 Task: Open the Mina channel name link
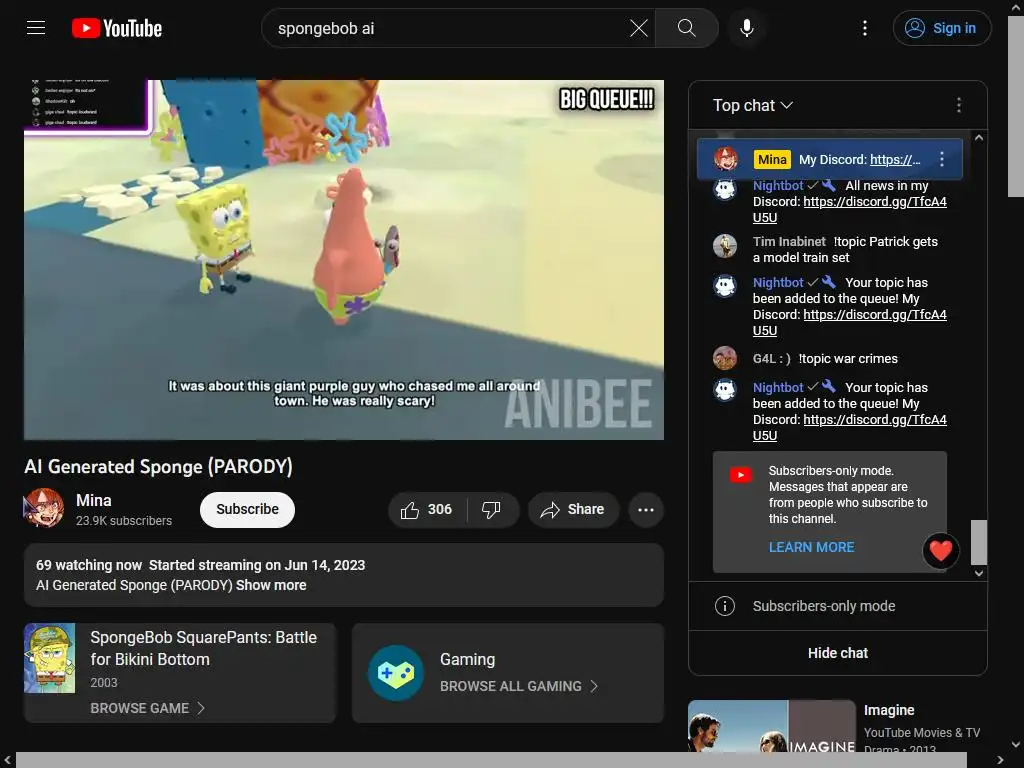93,500
